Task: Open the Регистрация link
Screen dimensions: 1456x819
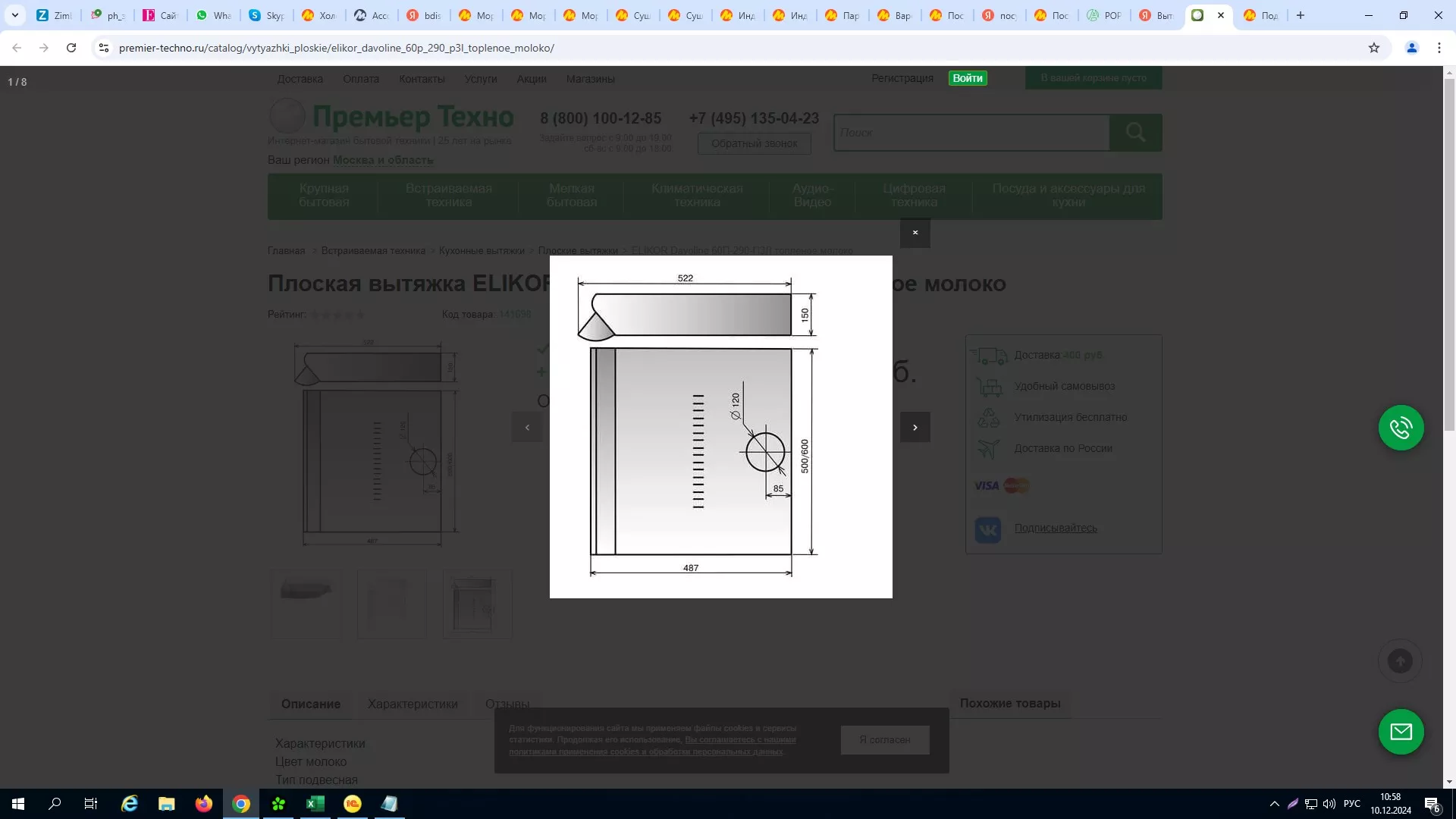Action: coord(902,78)
